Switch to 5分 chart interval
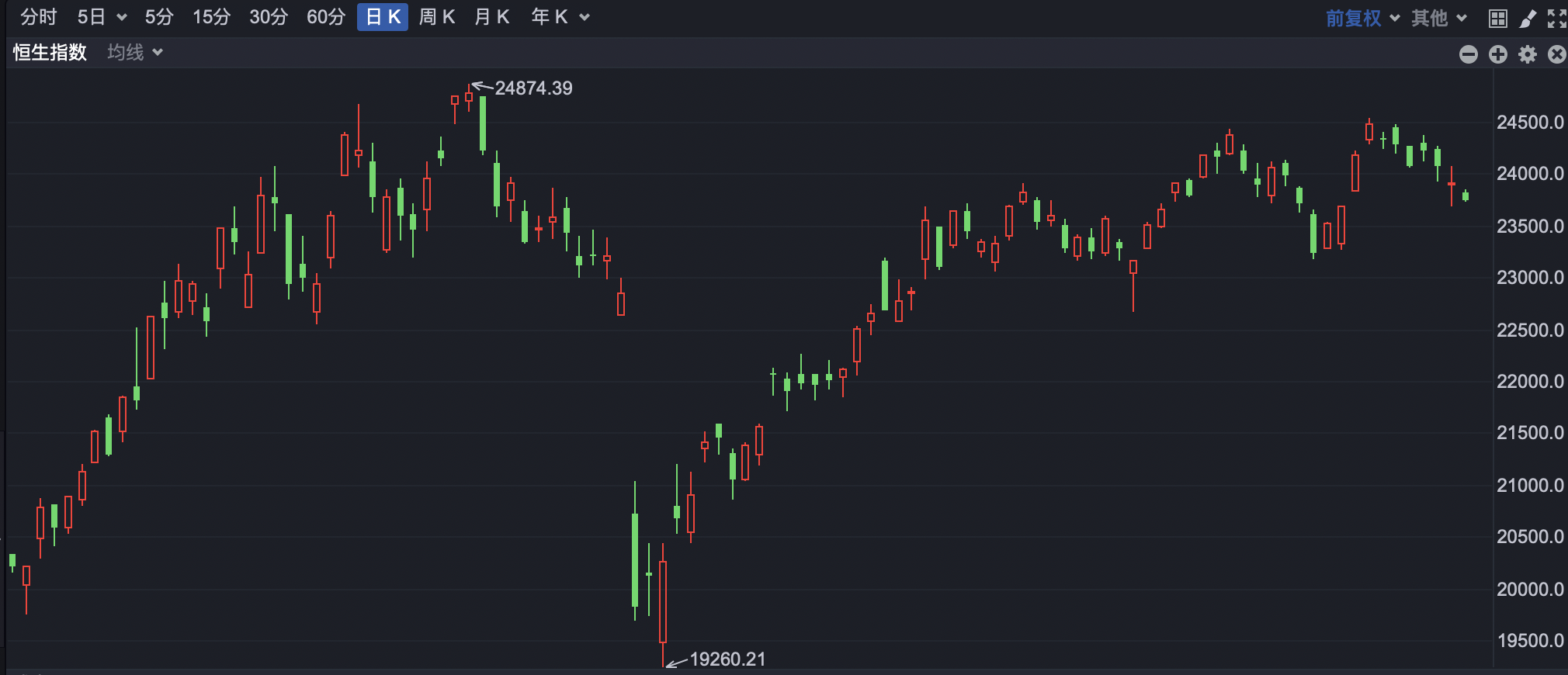1568x675 pixels. coord(159,17)
